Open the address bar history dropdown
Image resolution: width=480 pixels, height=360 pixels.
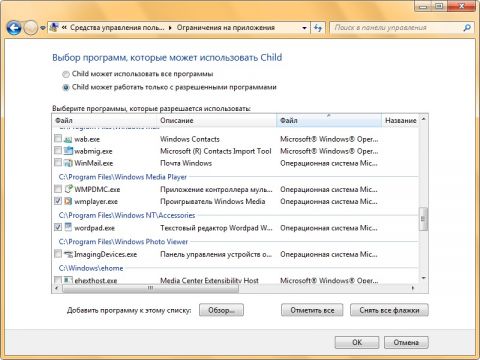[304, 28]
